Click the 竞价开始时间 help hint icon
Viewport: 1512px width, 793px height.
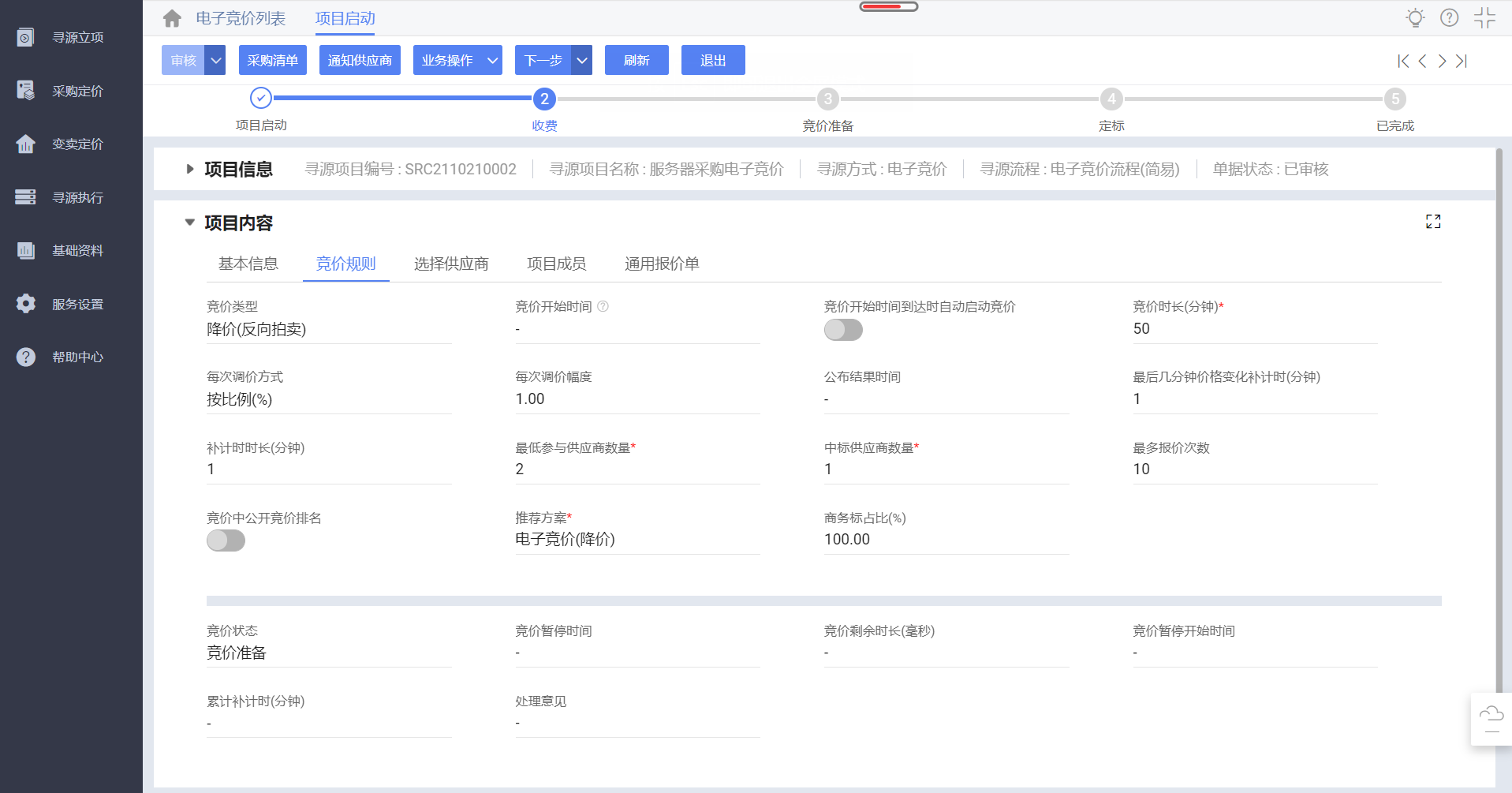tap(603, 306)
